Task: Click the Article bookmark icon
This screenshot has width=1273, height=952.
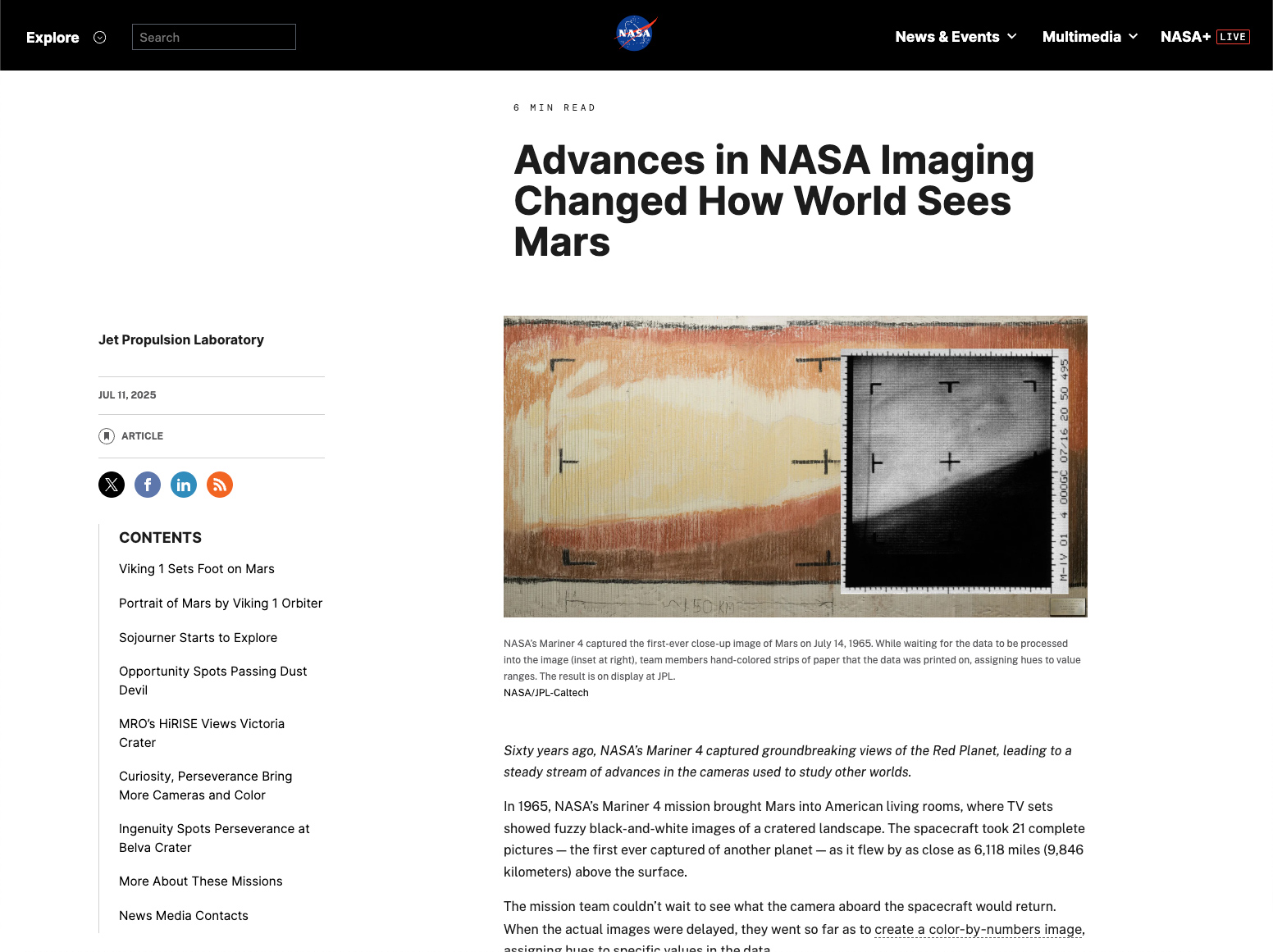Action: 107,436
